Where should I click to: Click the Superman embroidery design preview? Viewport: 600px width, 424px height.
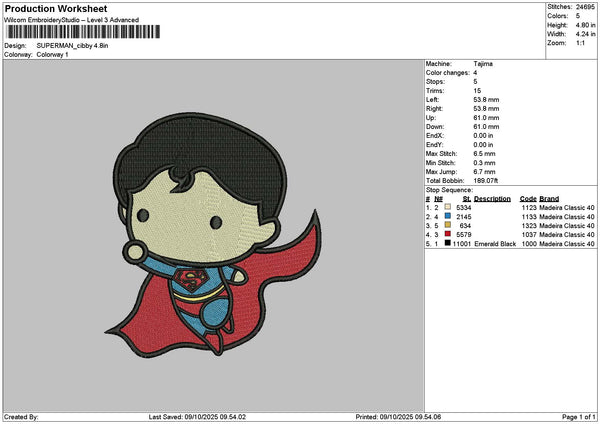pyautogui.click(x=214, y=234)
